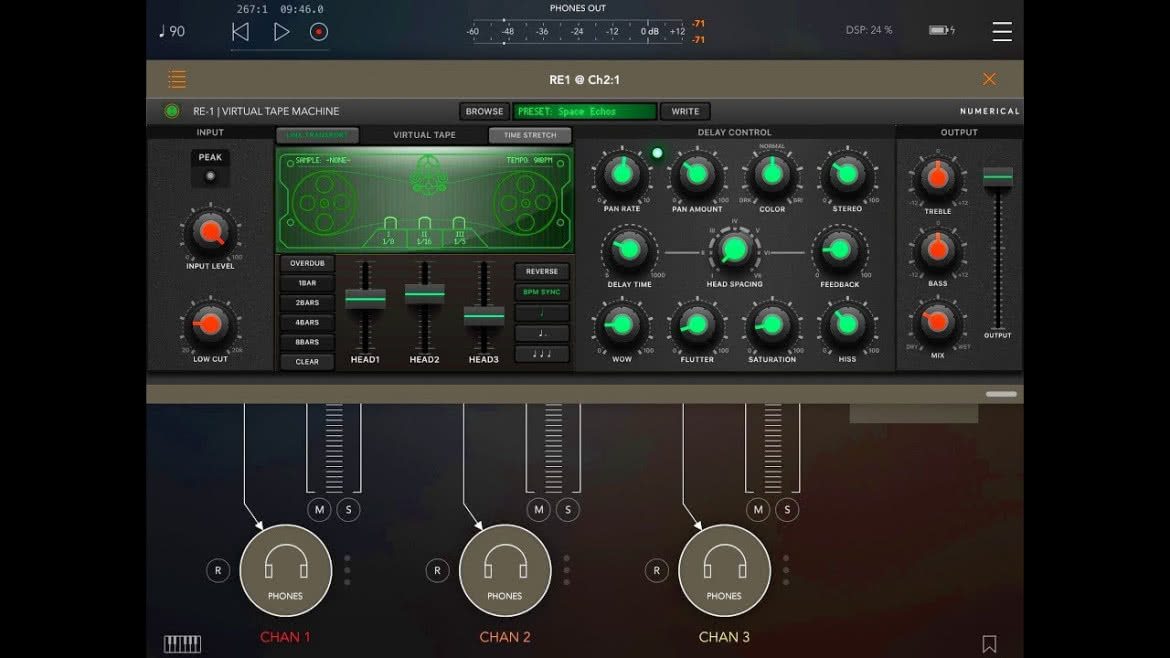Screen dimensions: 1170x658
Task: Click the FLUTTER knob
Action: [x=697, y=325]
